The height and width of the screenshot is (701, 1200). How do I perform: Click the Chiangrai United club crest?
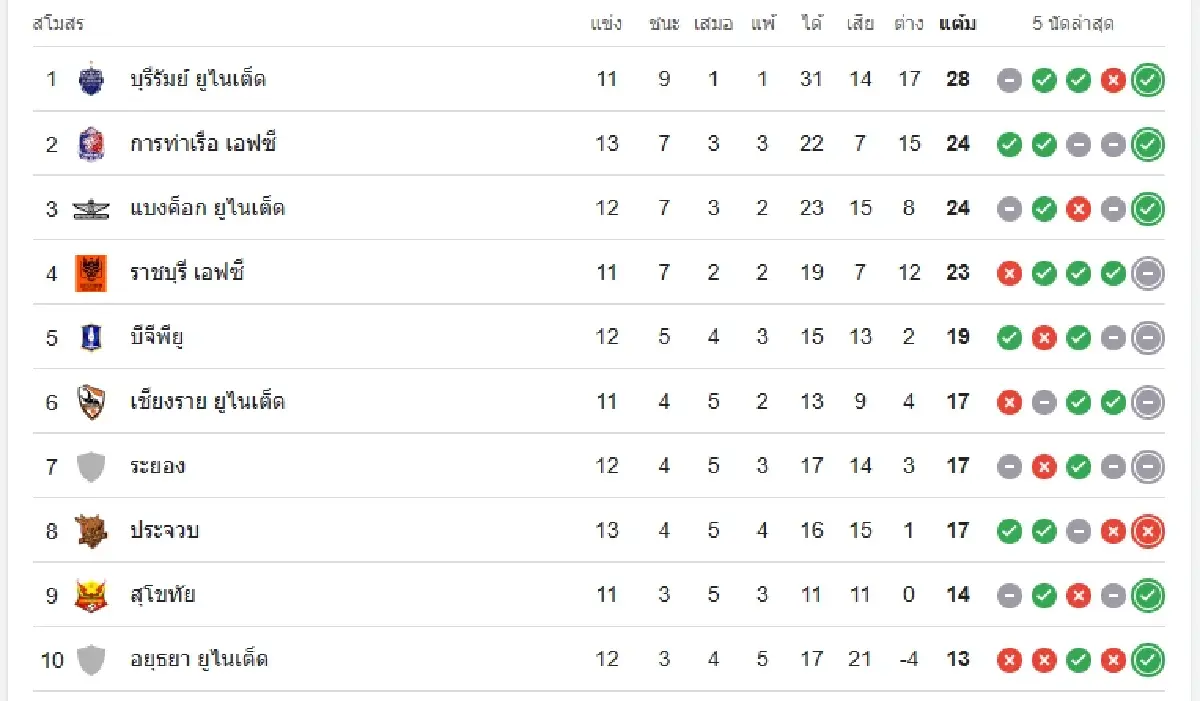tap(91, 402)
